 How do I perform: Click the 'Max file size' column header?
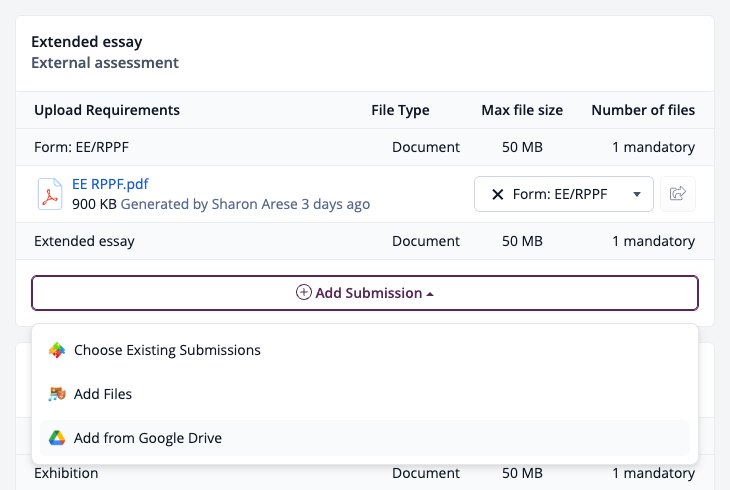[x=522, y=110]
